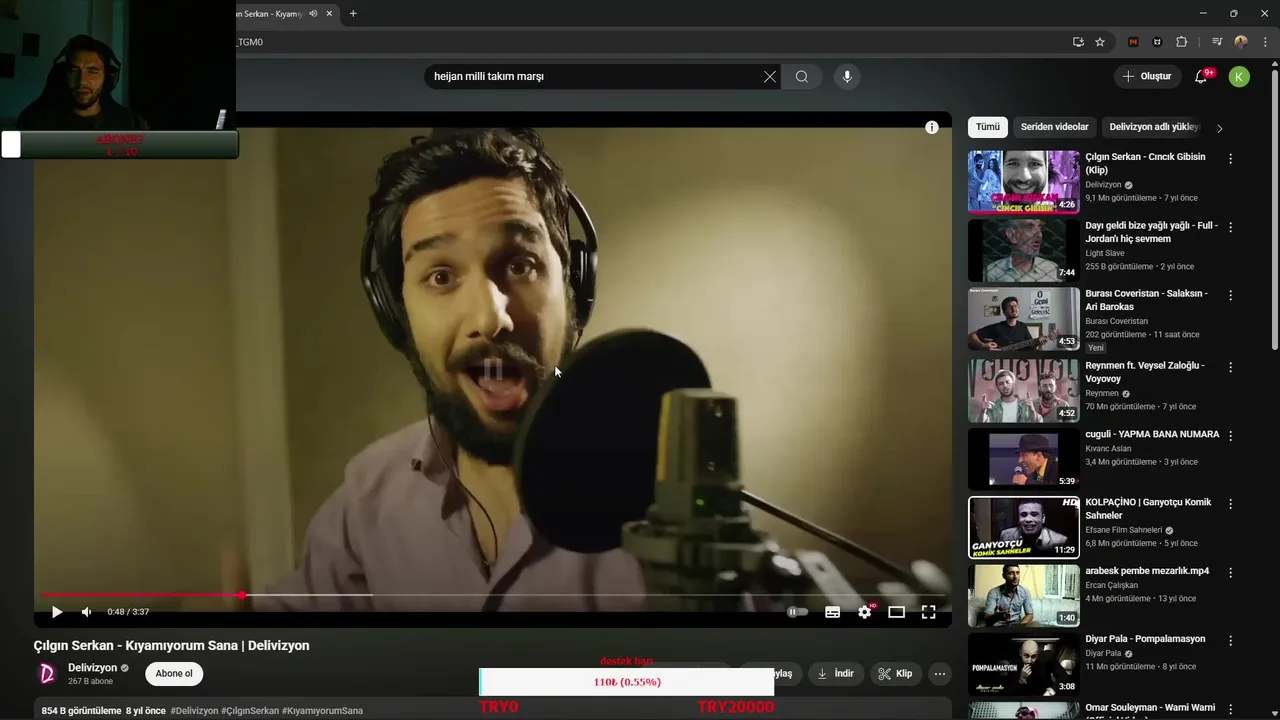Click the İndir download button
This screenshot has height=720, width=1280.
click(x=835, y=673)
